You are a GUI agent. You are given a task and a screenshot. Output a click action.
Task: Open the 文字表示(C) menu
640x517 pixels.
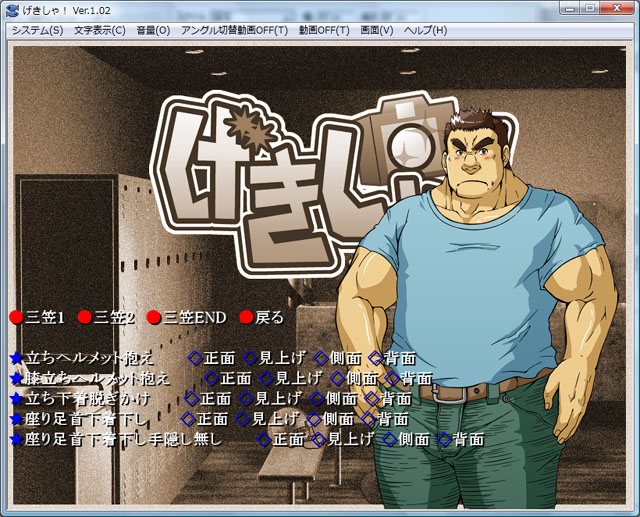[x=100, y=31]
